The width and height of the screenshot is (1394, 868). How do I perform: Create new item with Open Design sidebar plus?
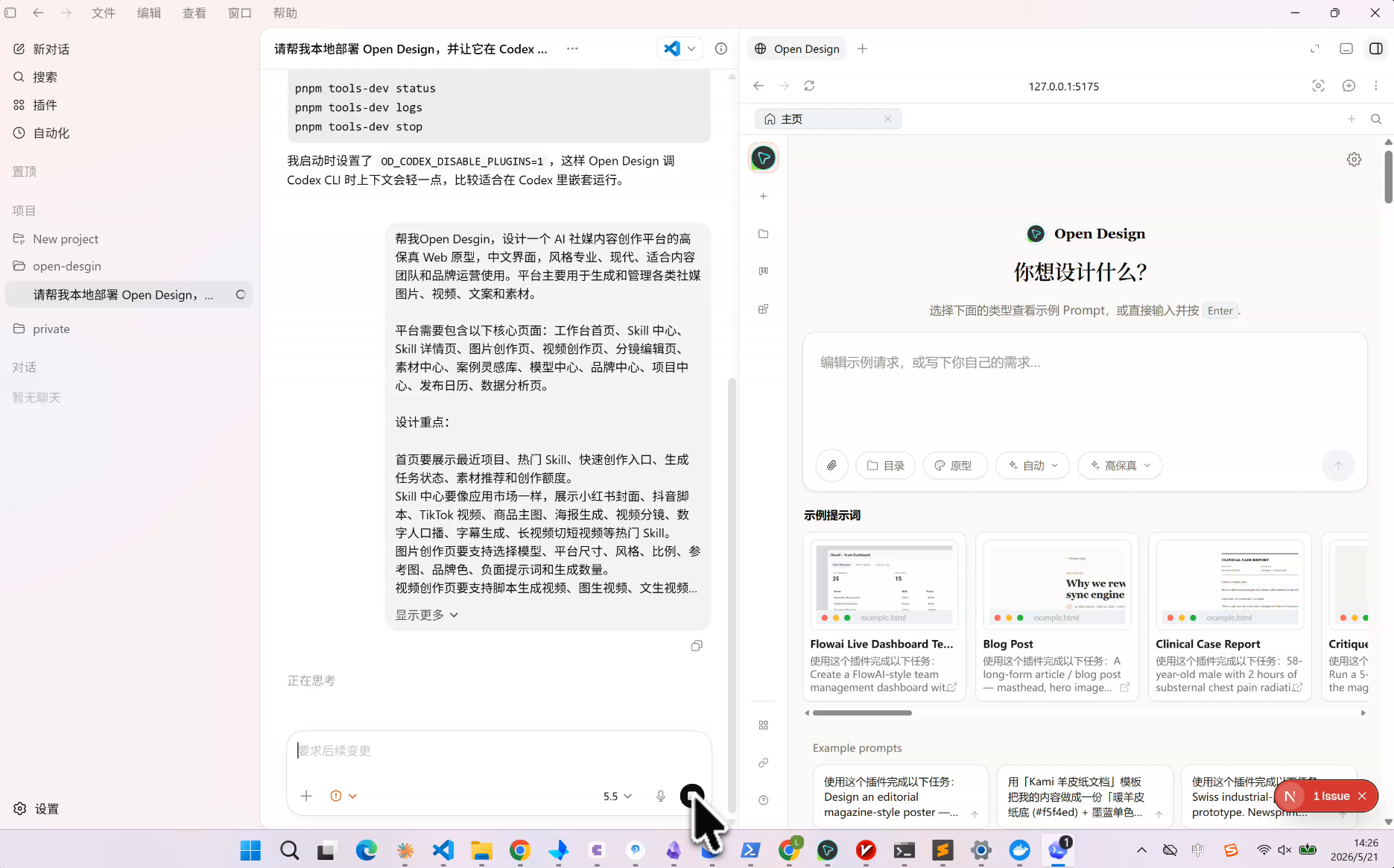[x=763, y=196]
